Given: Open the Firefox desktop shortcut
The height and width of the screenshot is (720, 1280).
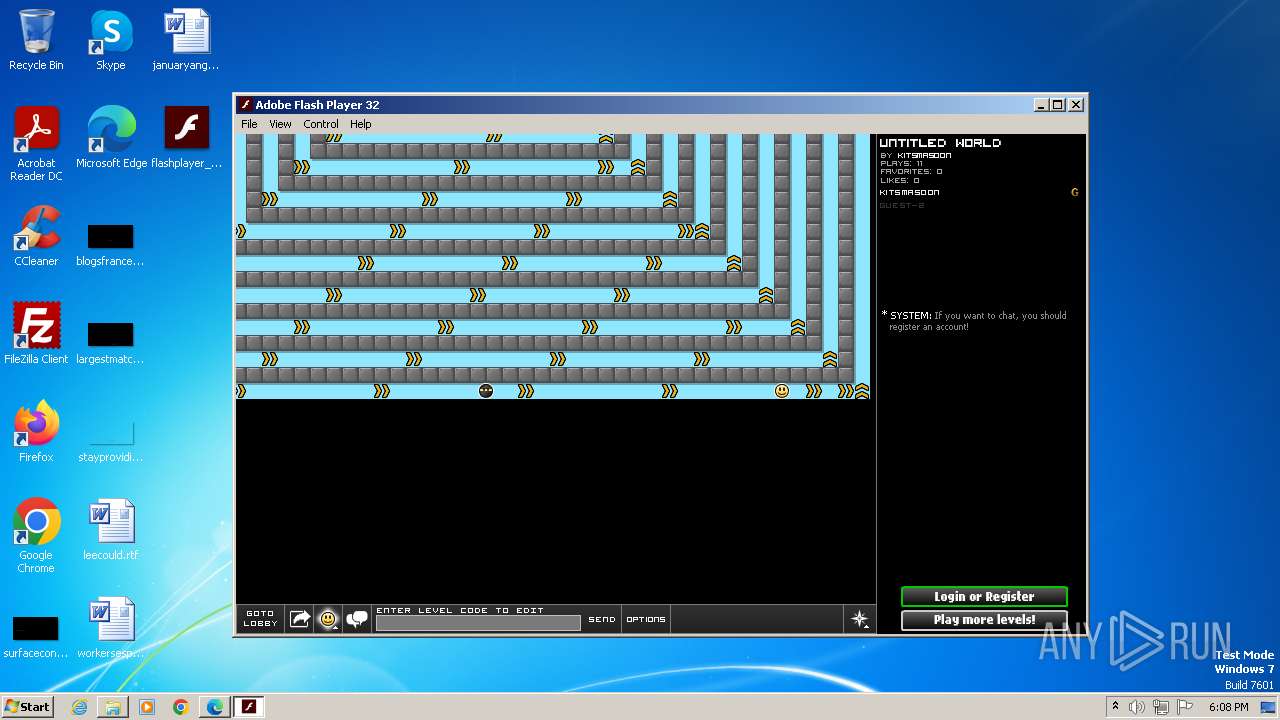Looking at the screenshot, I should pos(36,432).
